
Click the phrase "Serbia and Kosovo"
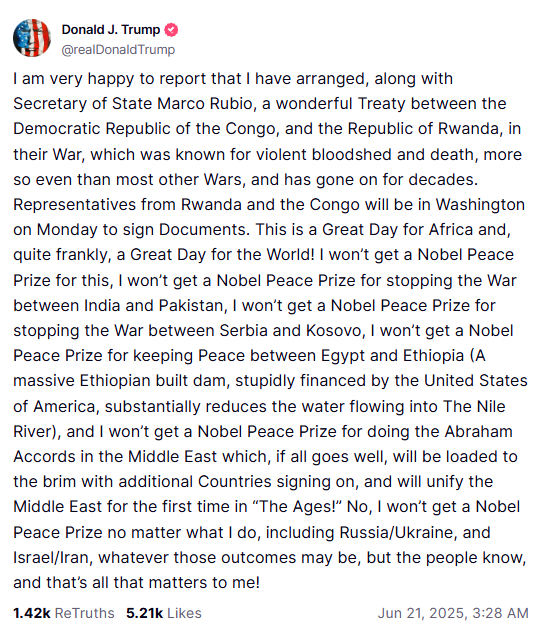(290, 331)
